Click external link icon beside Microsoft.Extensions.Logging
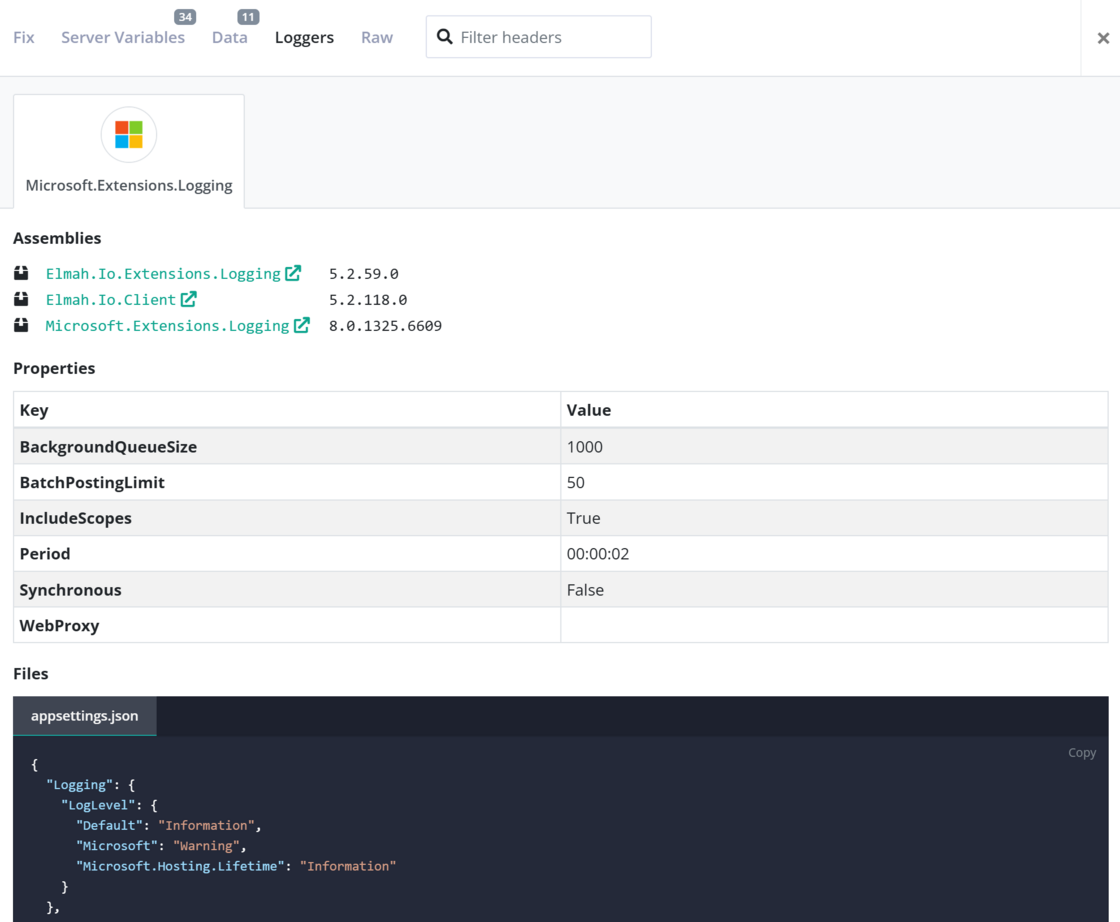Image resolution: width=1120 pixels, height=922 pixels. tap(301, 325)
